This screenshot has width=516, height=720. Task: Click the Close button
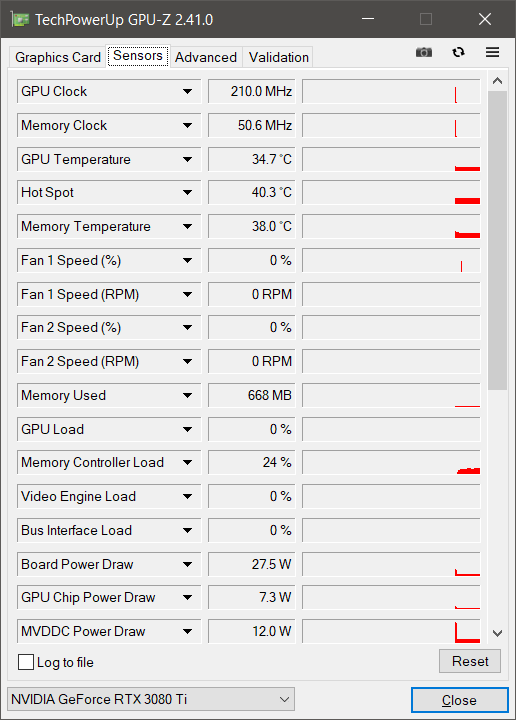pos(460,700)
